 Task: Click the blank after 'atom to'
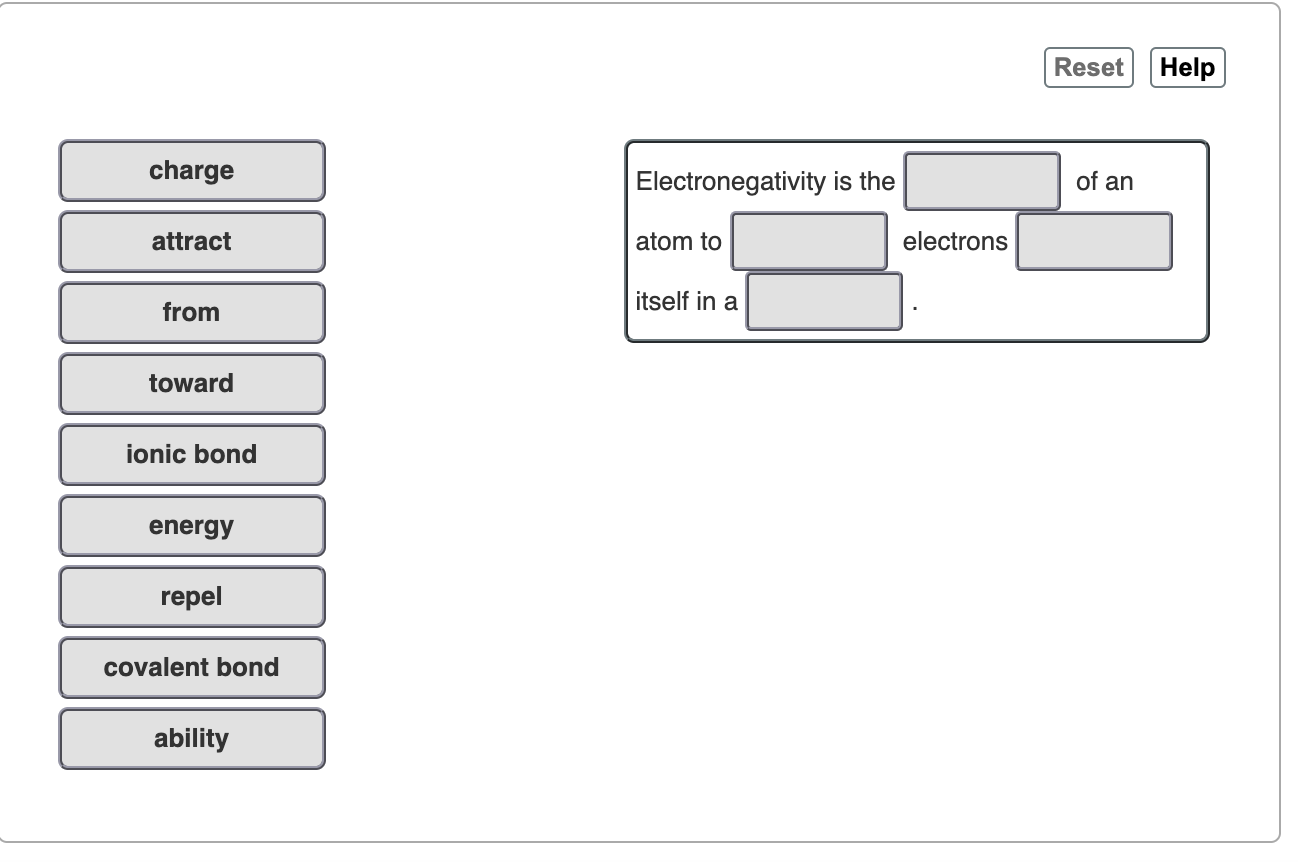tap(808, 241)
